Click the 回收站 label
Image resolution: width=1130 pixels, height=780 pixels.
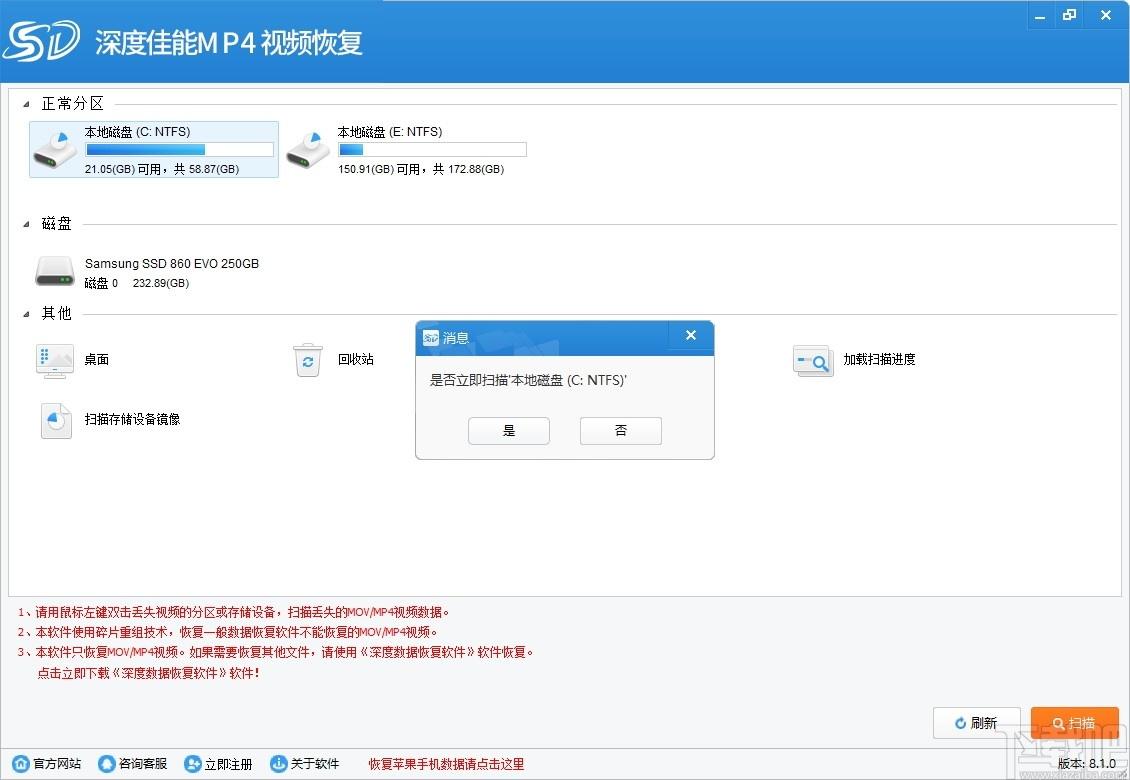[356, 359]
